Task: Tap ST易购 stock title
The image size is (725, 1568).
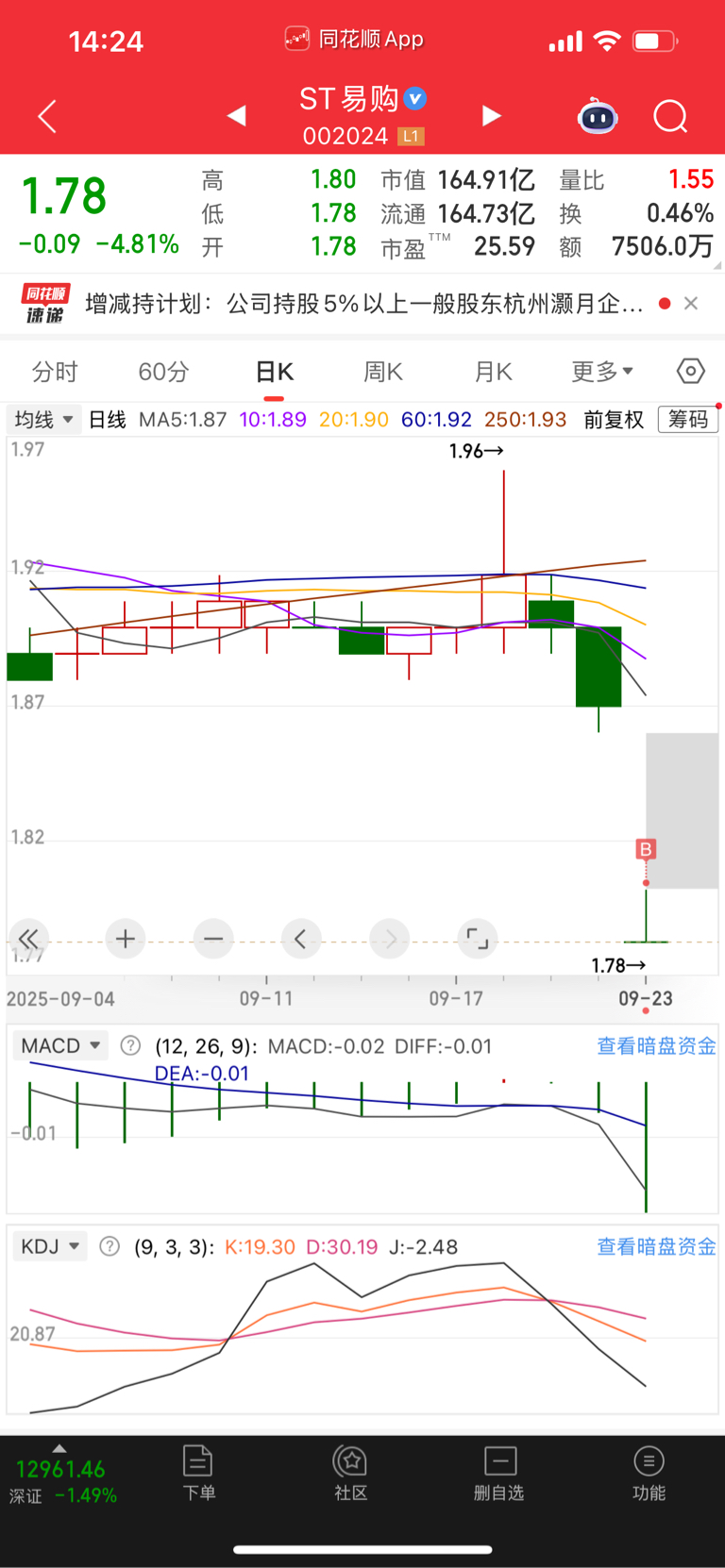Action: (349, 98)
